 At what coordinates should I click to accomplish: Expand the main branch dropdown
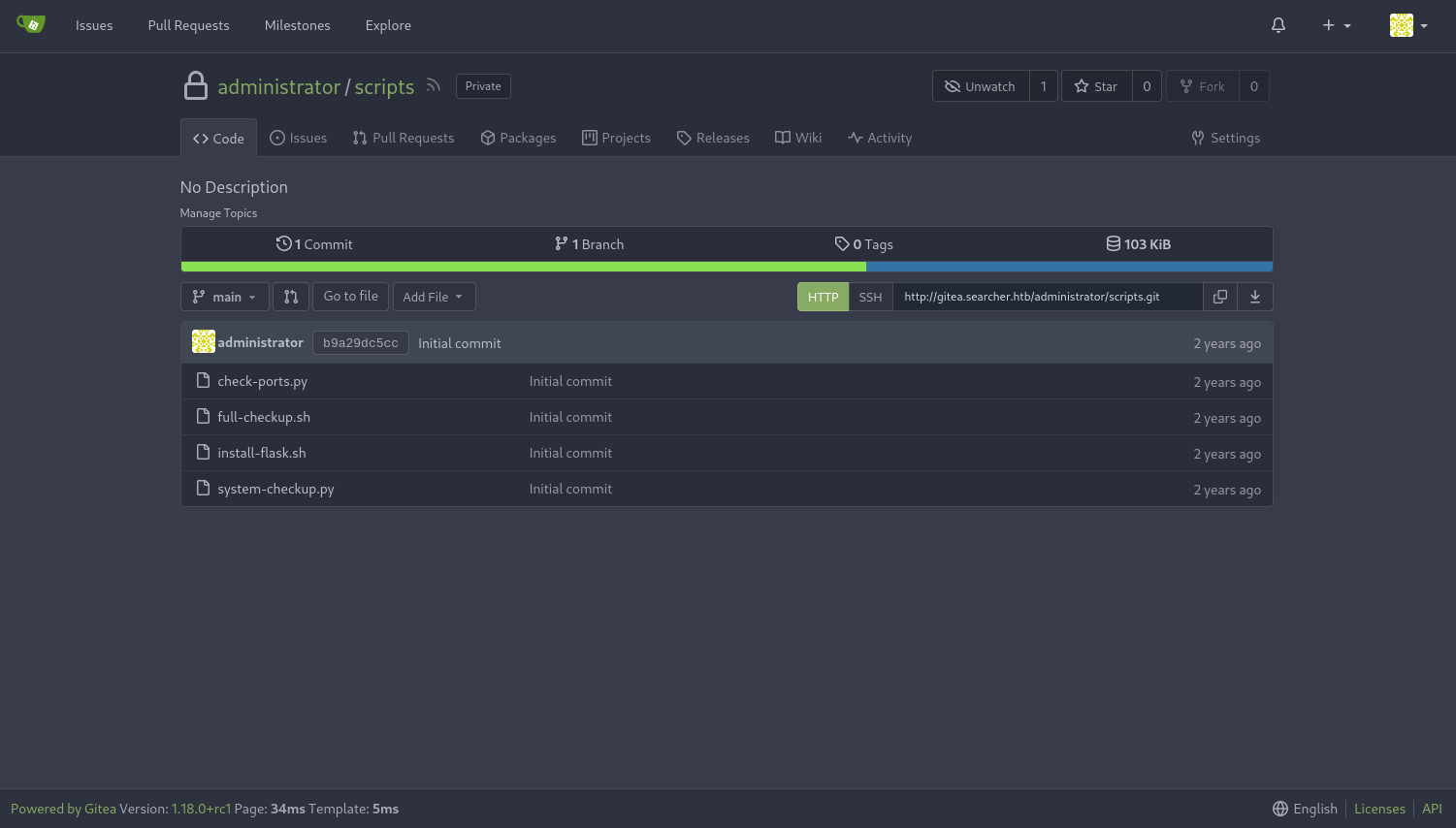(x=224, y=297)
